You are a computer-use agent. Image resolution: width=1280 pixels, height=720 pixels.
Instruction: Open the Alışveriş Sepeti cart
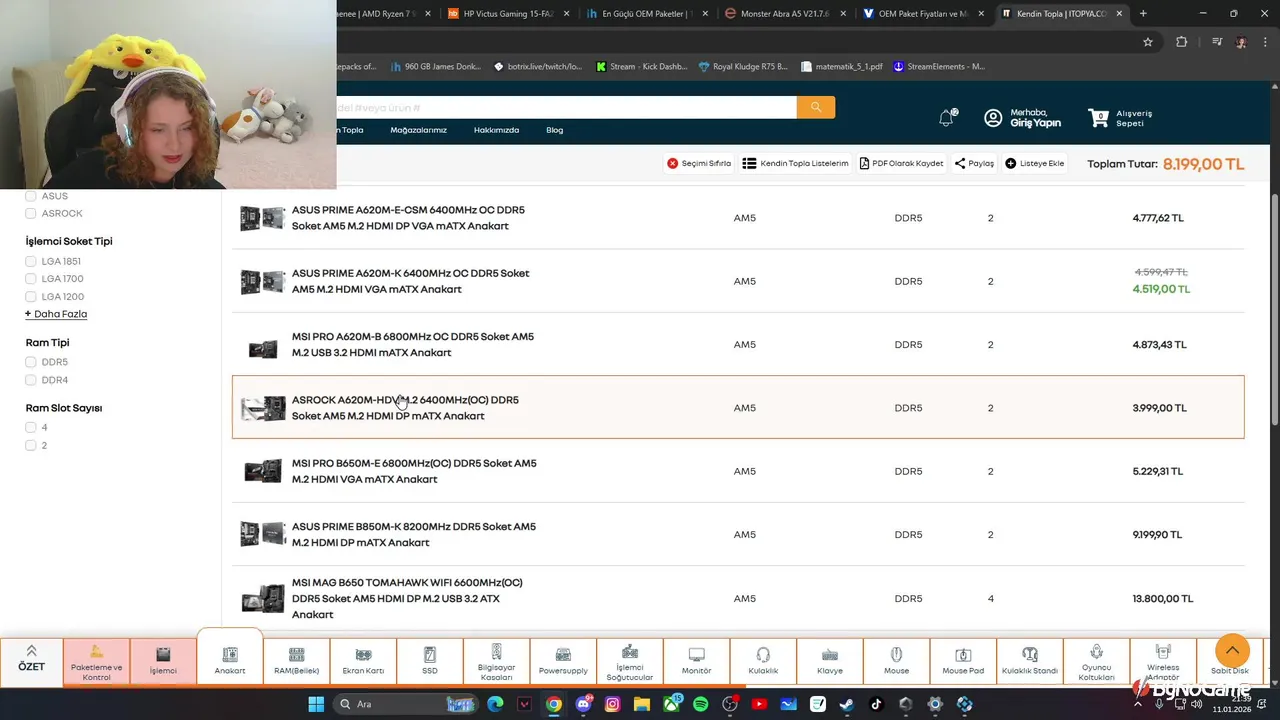(x=1120, y=118)
